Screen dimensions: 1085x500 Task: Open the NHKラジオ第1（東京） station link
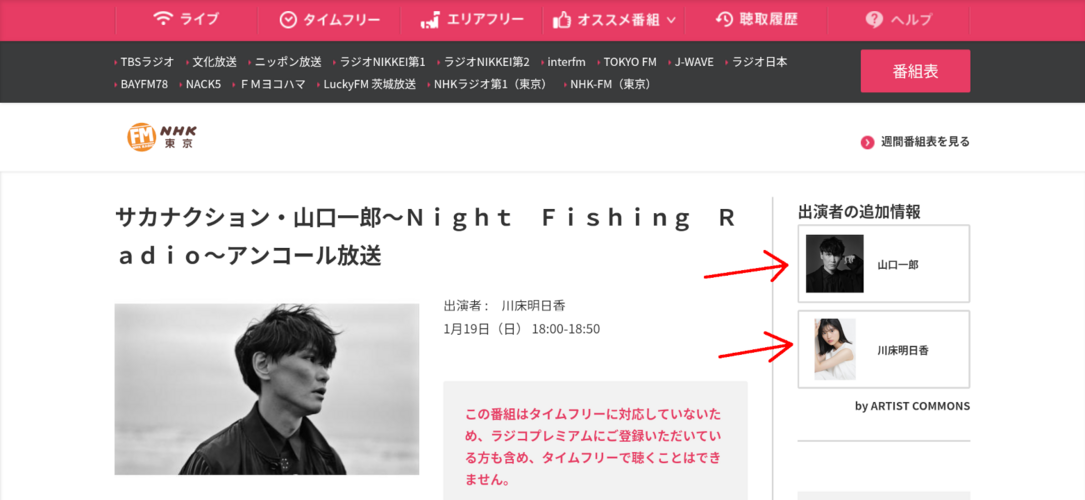click(491, 84)
